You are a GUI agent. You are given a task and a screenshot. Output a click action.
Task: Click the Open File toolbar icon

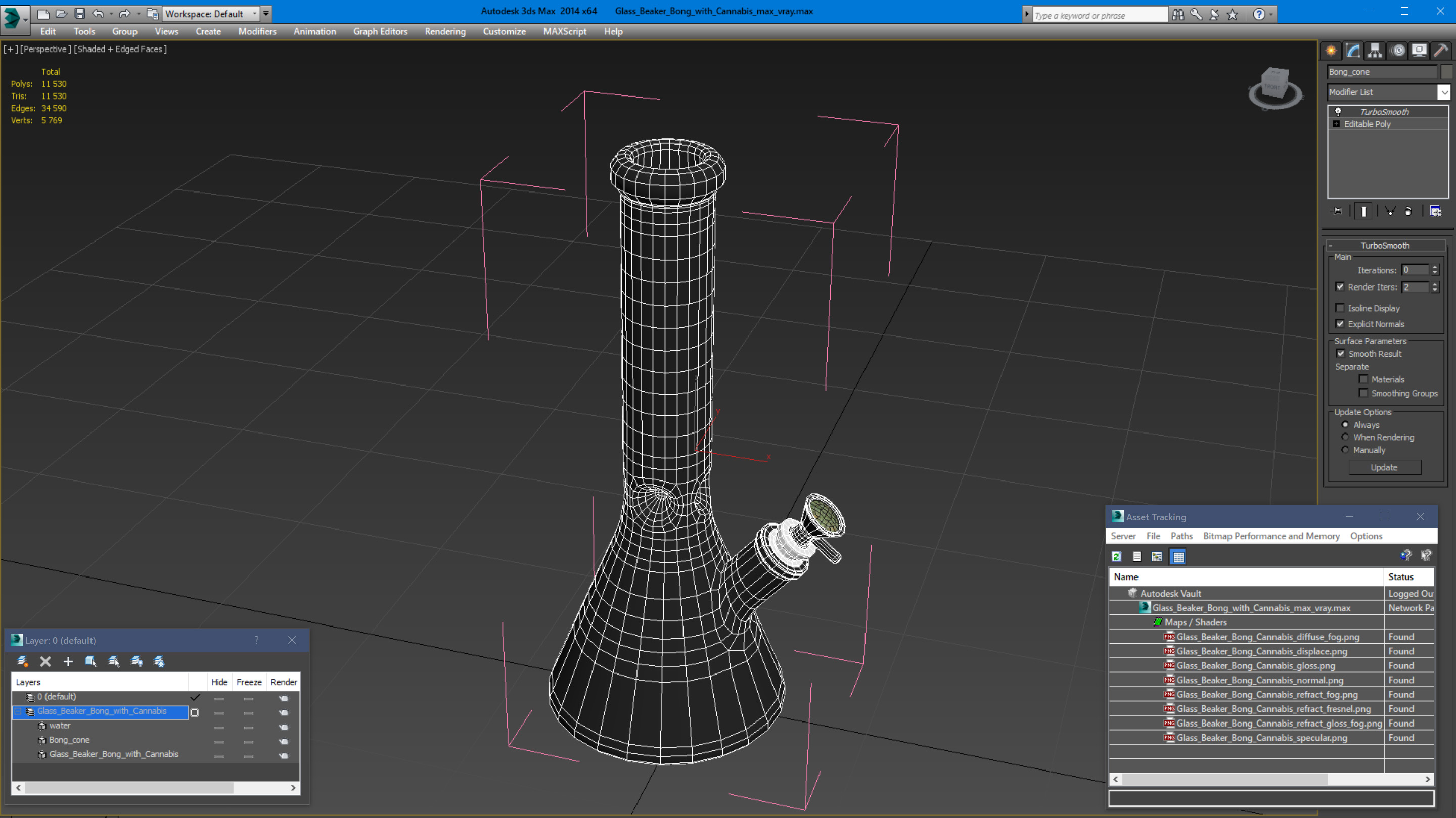coord(62,14)
